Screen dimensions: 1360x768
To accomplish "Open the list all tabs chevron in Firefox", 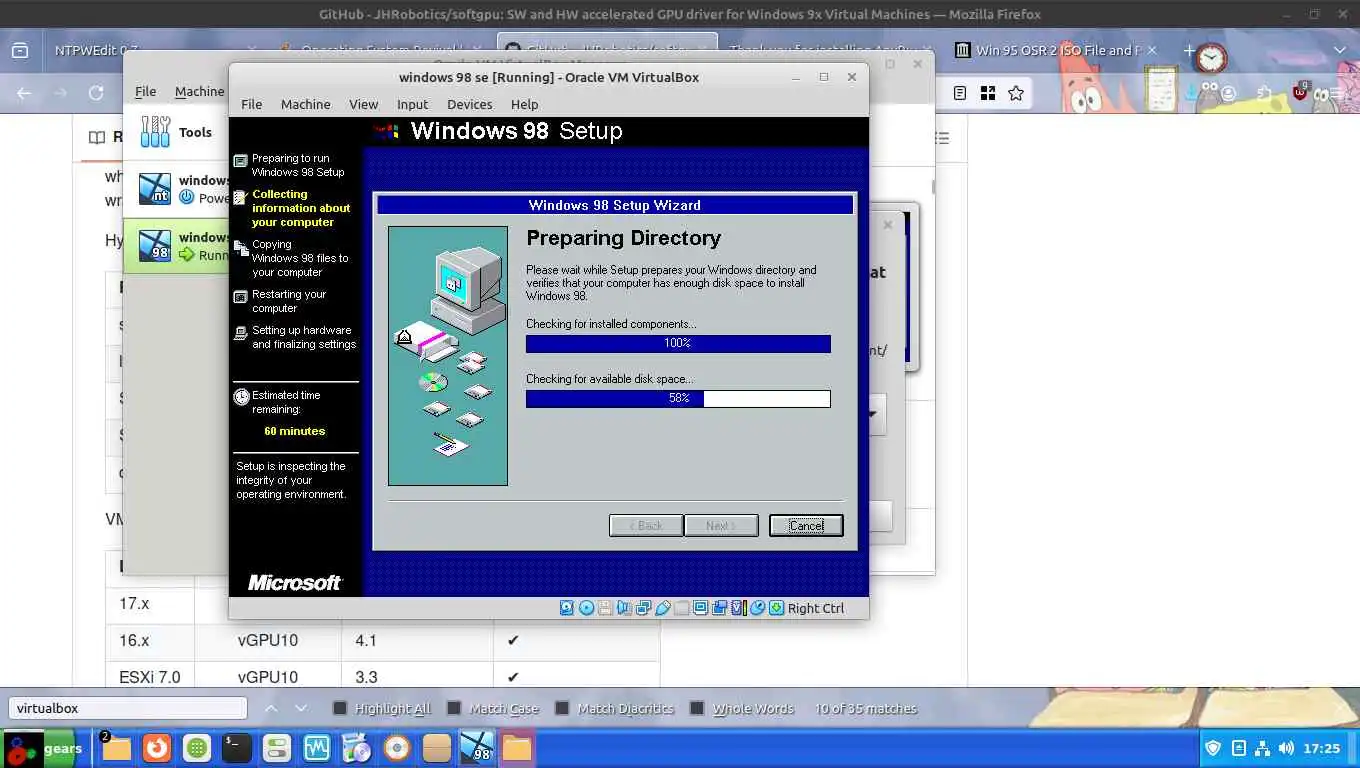I will tap(1340, 50).
